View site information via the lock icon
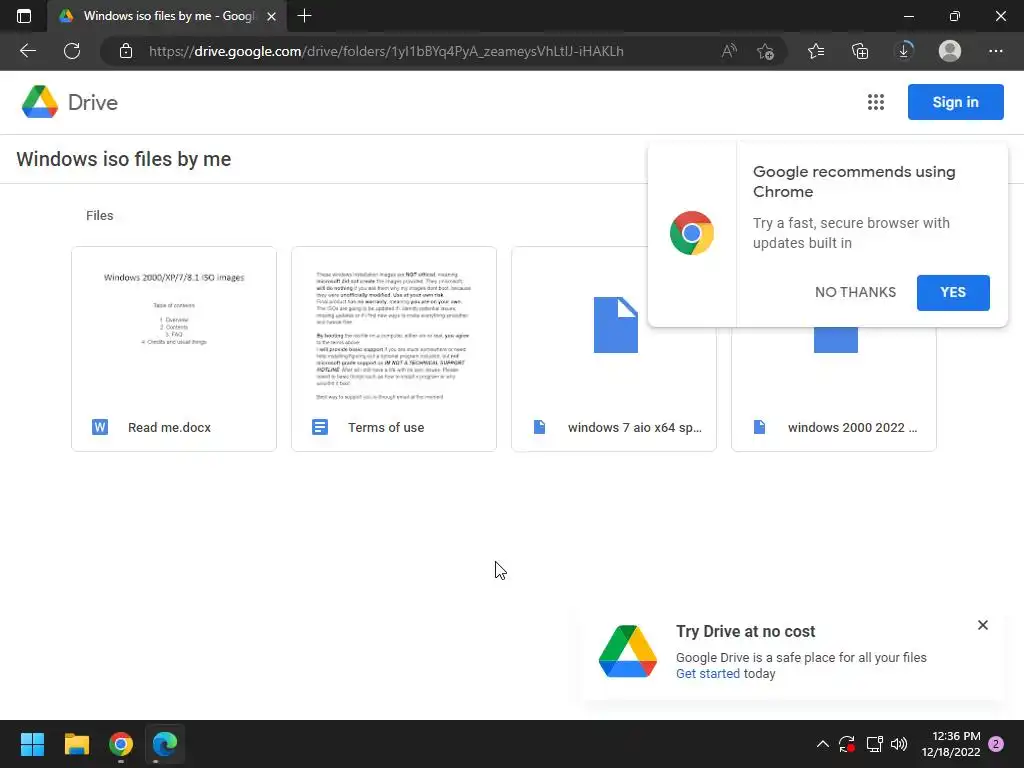 (x=126, y=51)
